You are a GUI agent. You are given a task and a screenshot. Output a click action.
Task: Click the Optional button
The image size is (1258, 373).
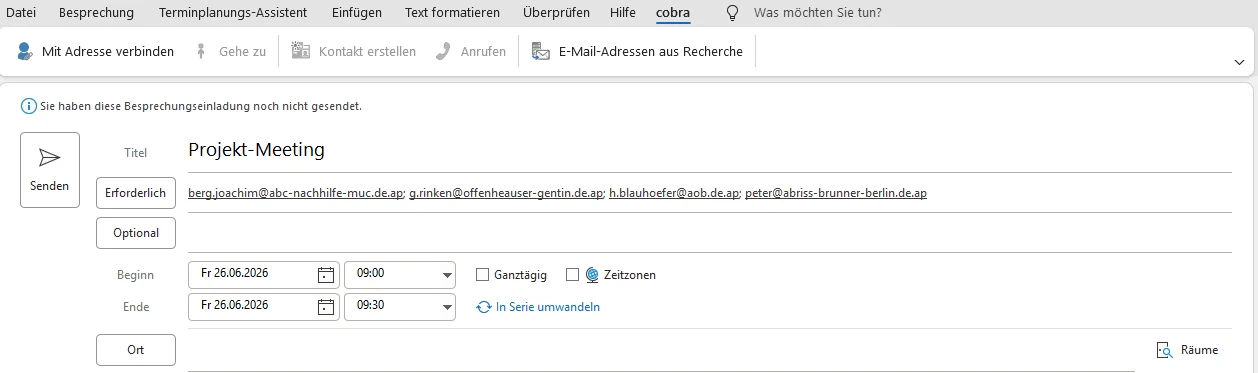click(x=136, y=233)
